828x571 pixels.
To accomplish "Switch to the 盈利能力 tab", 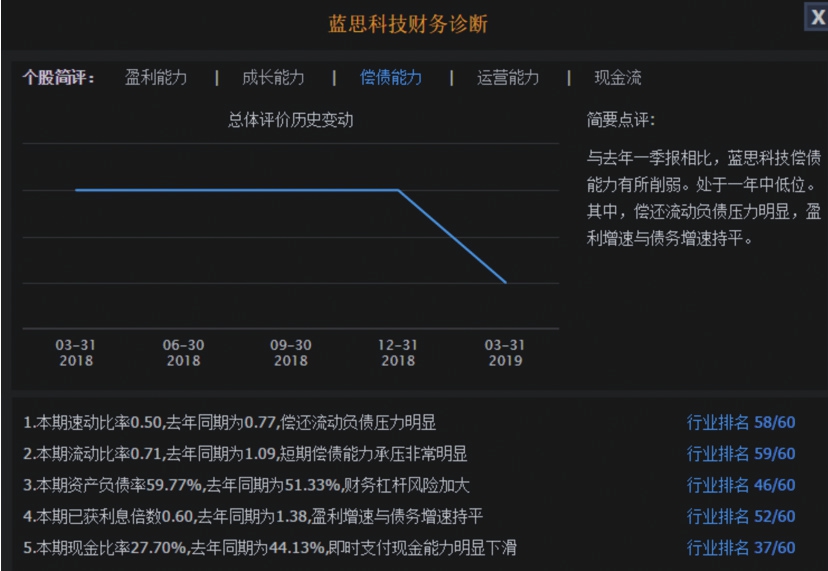I will (156, 78).
